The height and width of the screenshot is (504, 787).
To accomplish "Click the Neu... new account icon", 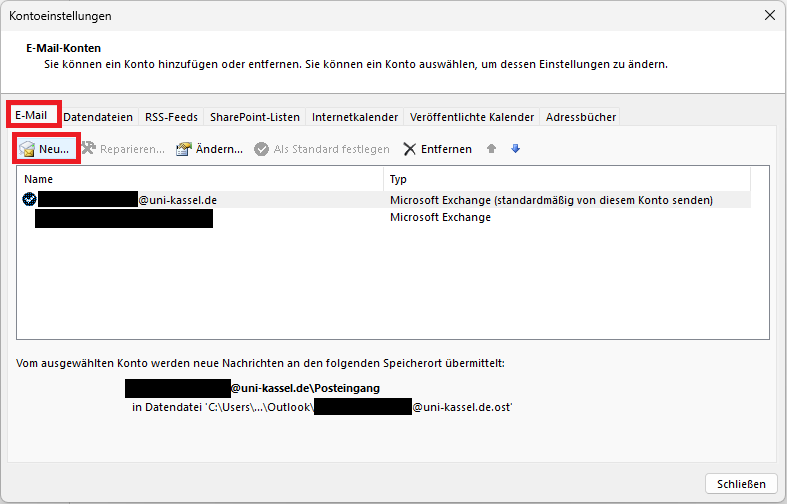I will pyautogui.click(x=28, y=149).
